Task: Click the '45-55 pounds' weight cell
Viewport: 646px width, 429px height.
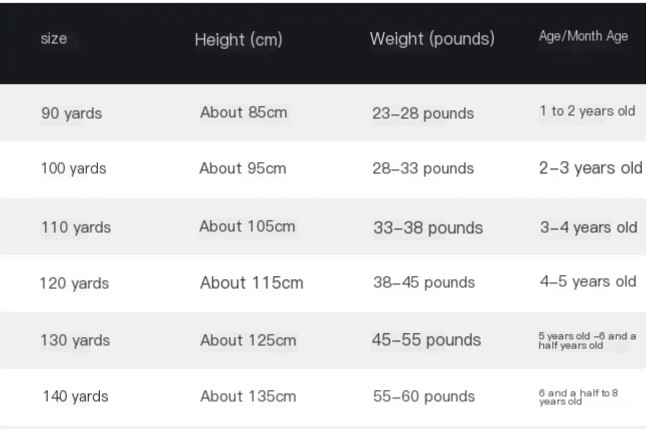Action: (x=426, y=340)
